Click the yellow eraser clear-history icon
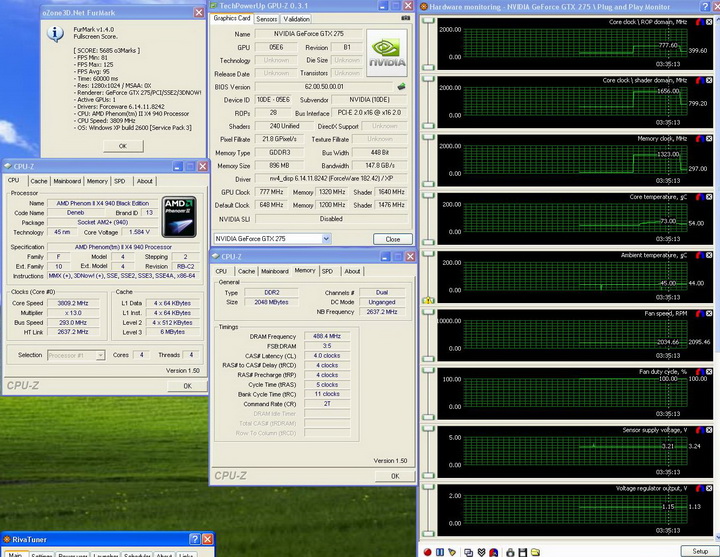Image resolution: width=720 pixels, height=557 pixels. 452,552
